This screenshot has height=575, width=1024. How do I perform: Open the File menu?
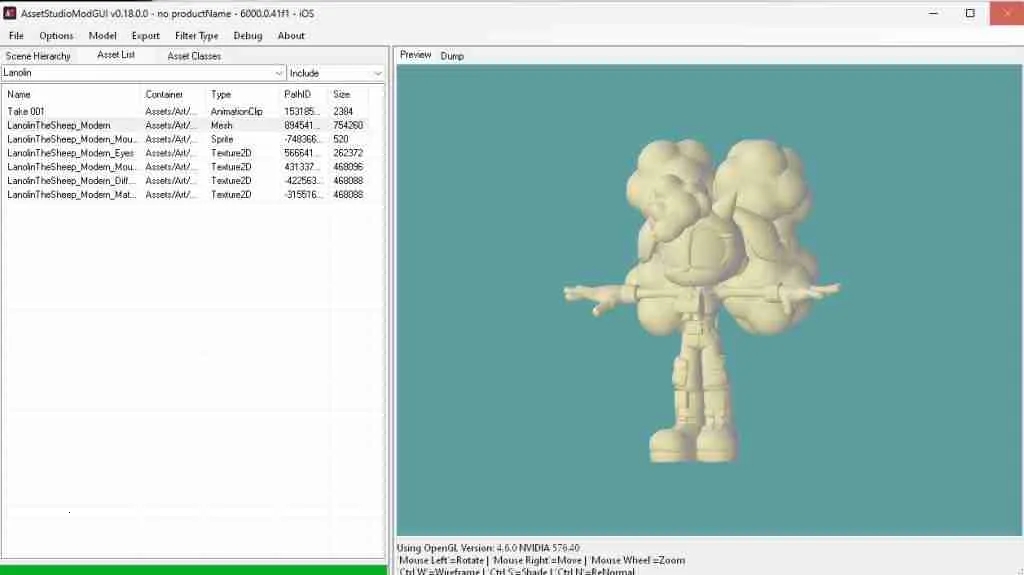16,36
